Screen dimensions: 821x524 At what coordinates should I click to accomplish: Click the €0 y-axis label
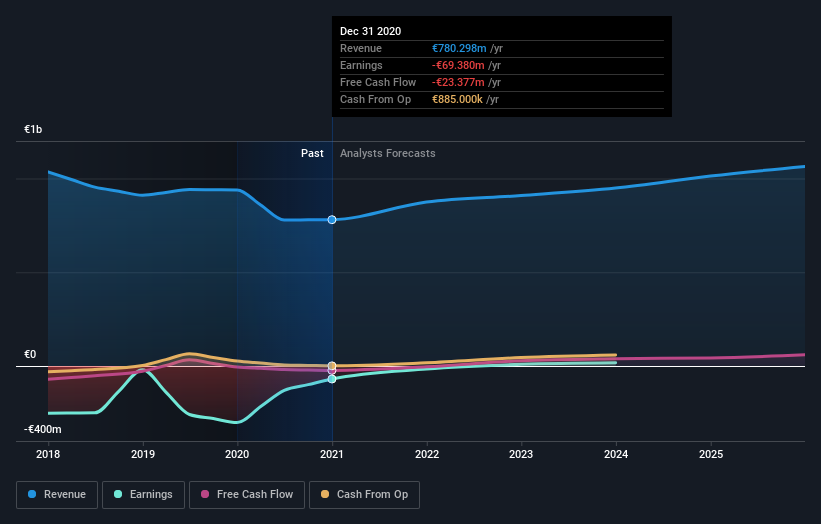[x=30, y=354]
